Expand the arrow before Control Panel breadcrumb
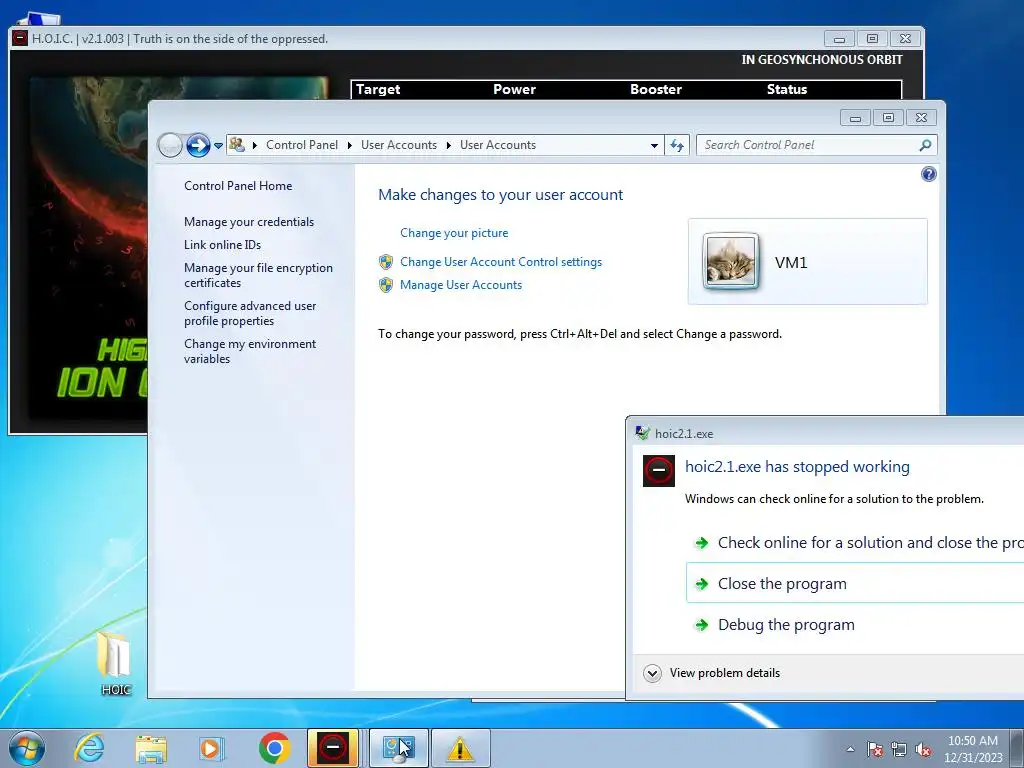 click(x=255, y=146)
